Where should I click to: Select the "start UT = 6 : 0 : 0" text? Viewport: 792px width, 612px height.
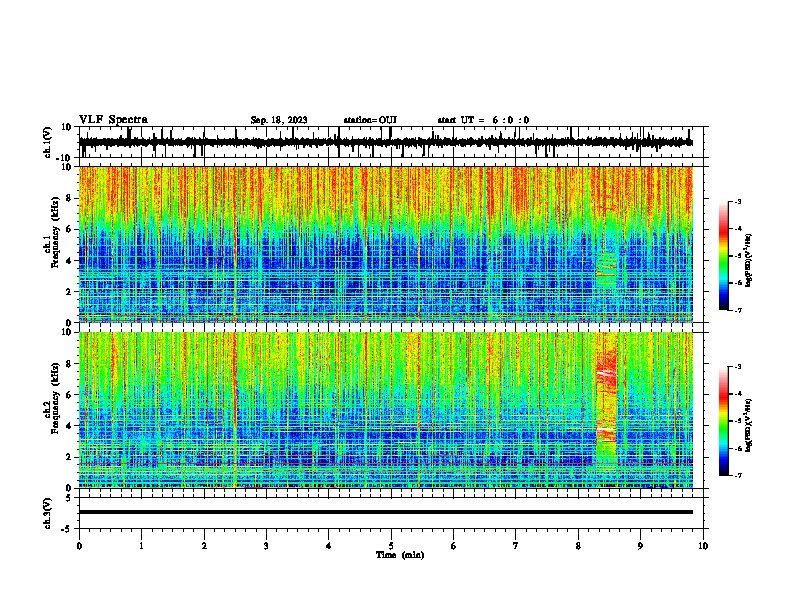tap(483, 120)
